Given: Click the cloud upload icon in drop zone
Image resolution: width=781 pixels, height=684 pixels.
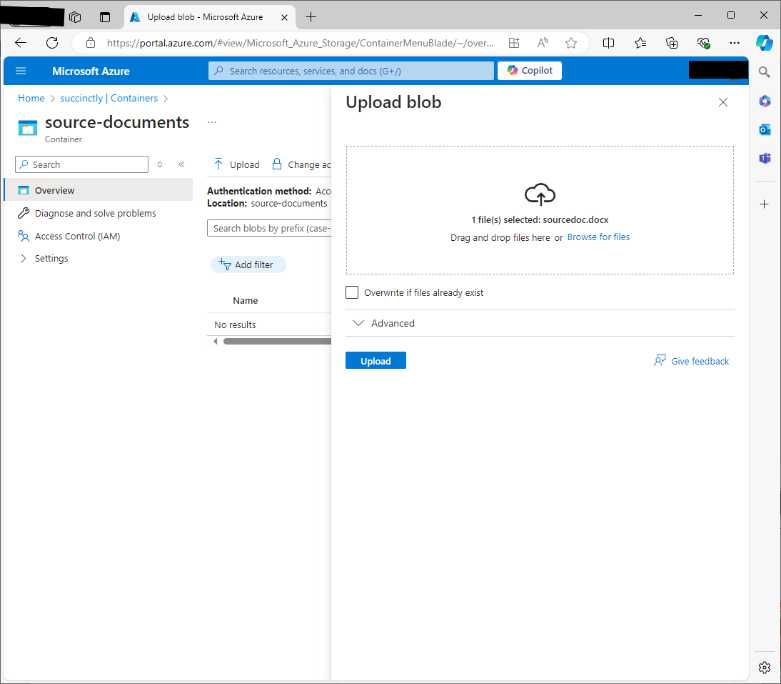Looking at the screenshot, I should point(540,194).
